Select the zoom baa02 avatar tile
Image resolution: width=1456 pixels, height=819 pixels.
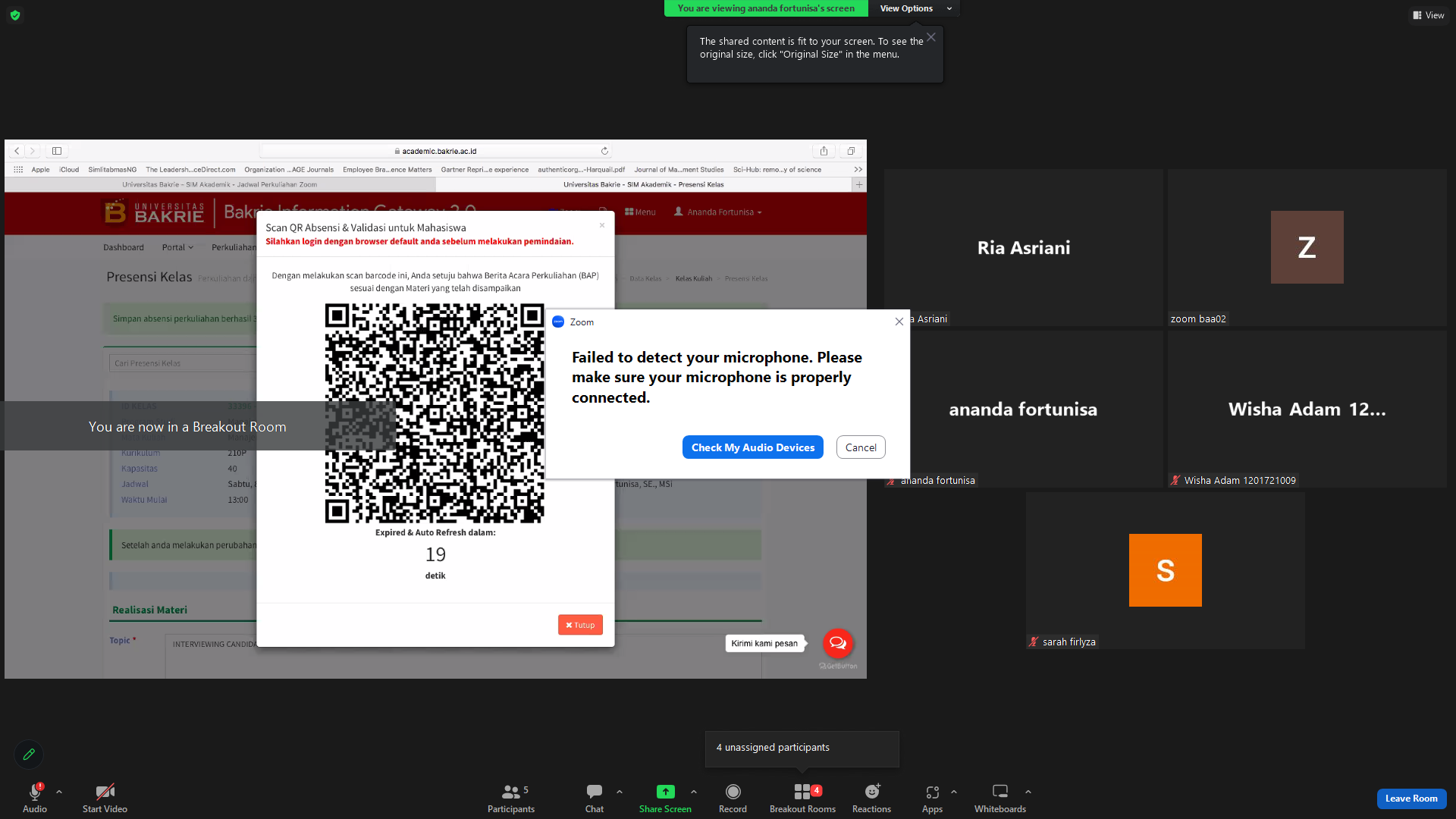[x=1307, y=247]
